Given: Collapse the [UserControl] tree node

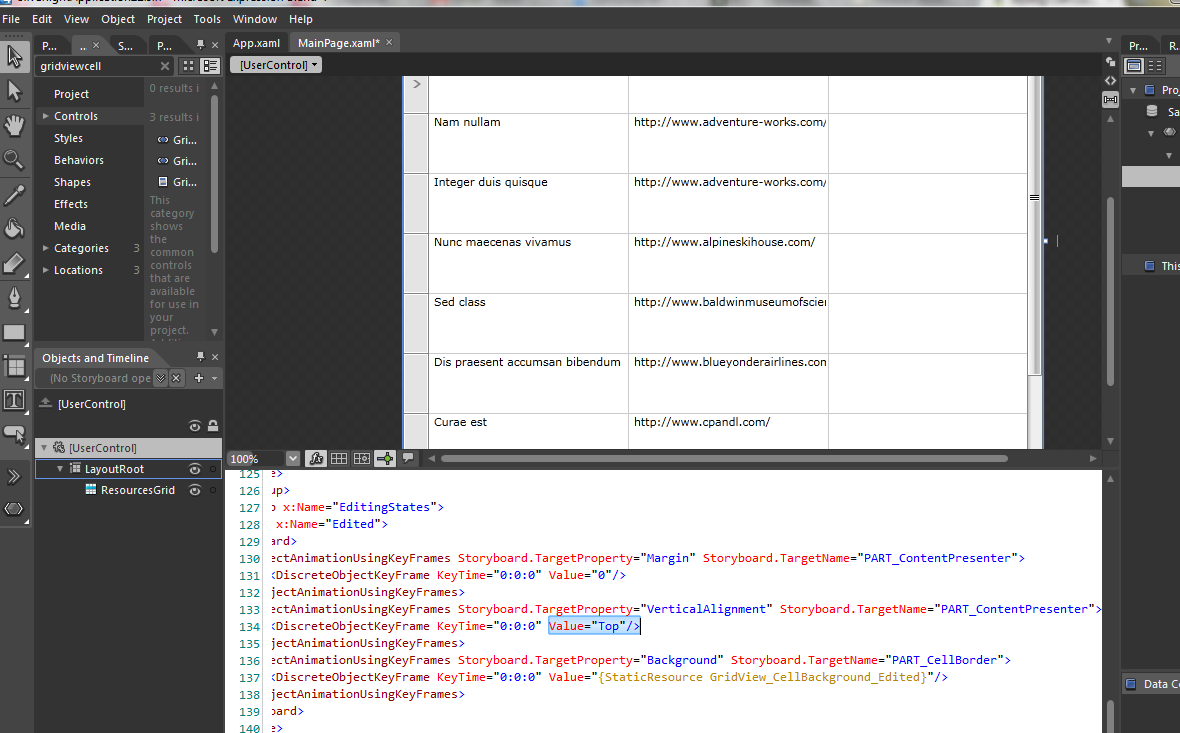Looking at the screenshot, I should (x=44, y=448).
